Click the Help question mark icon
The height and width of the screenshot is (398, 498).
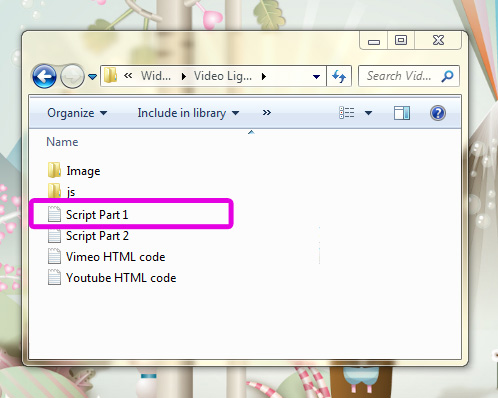click(438, 113)
